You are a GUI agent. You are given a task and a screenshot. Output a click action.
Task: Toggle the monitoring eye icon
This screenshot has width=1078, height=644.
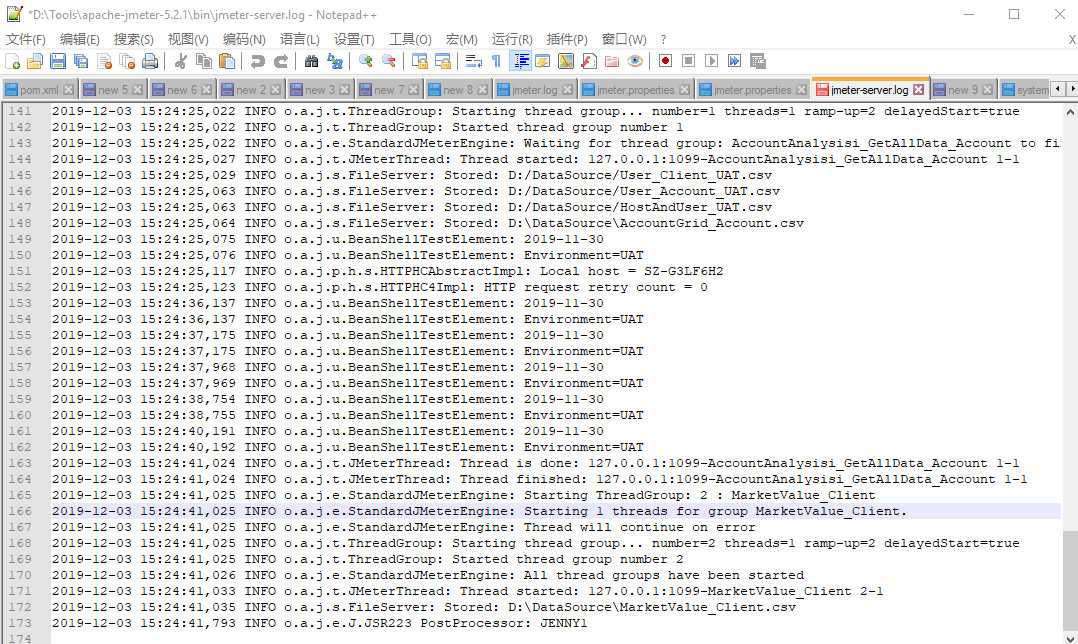click(635, 61)
